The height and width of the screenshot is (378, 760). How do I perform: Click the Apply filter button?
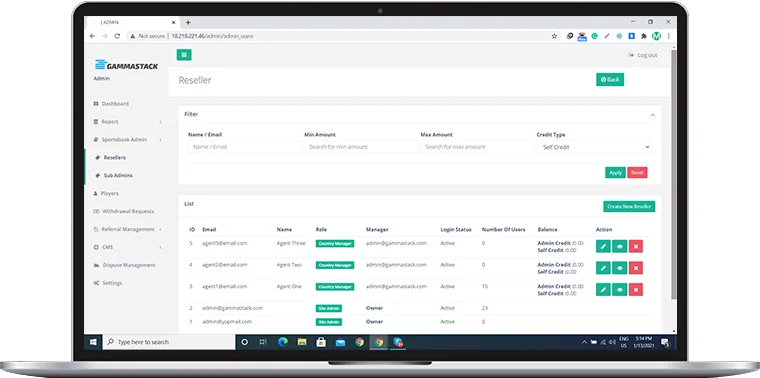(x=615, y=173)
